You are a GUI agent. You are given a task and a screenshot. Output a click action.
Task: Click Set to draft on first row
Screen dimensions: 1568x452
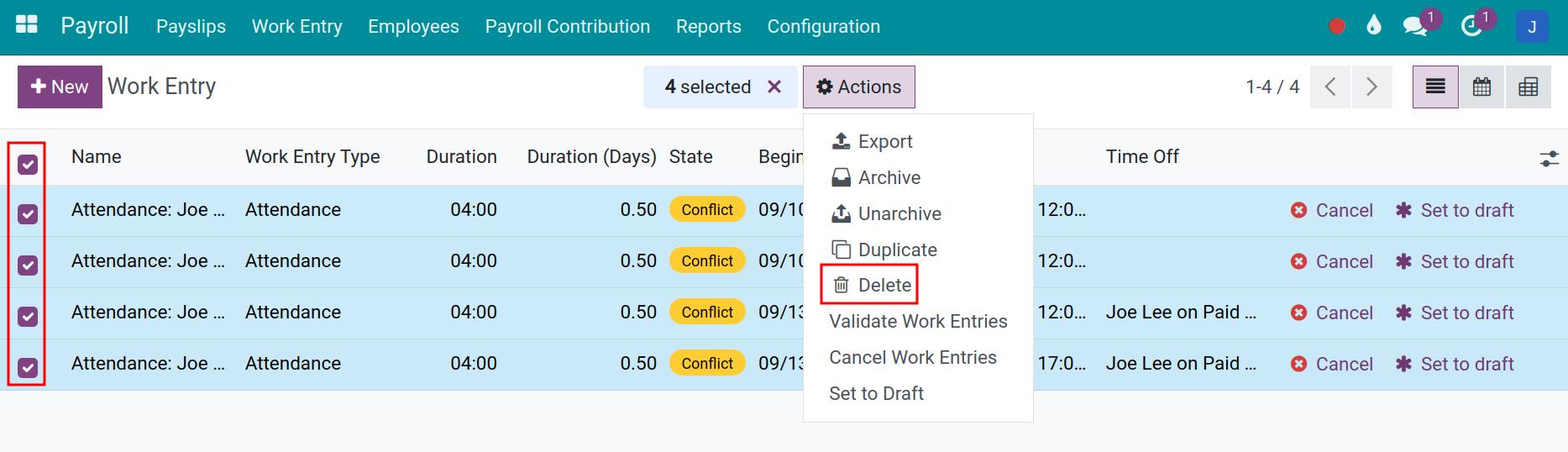pos(1455,210)
